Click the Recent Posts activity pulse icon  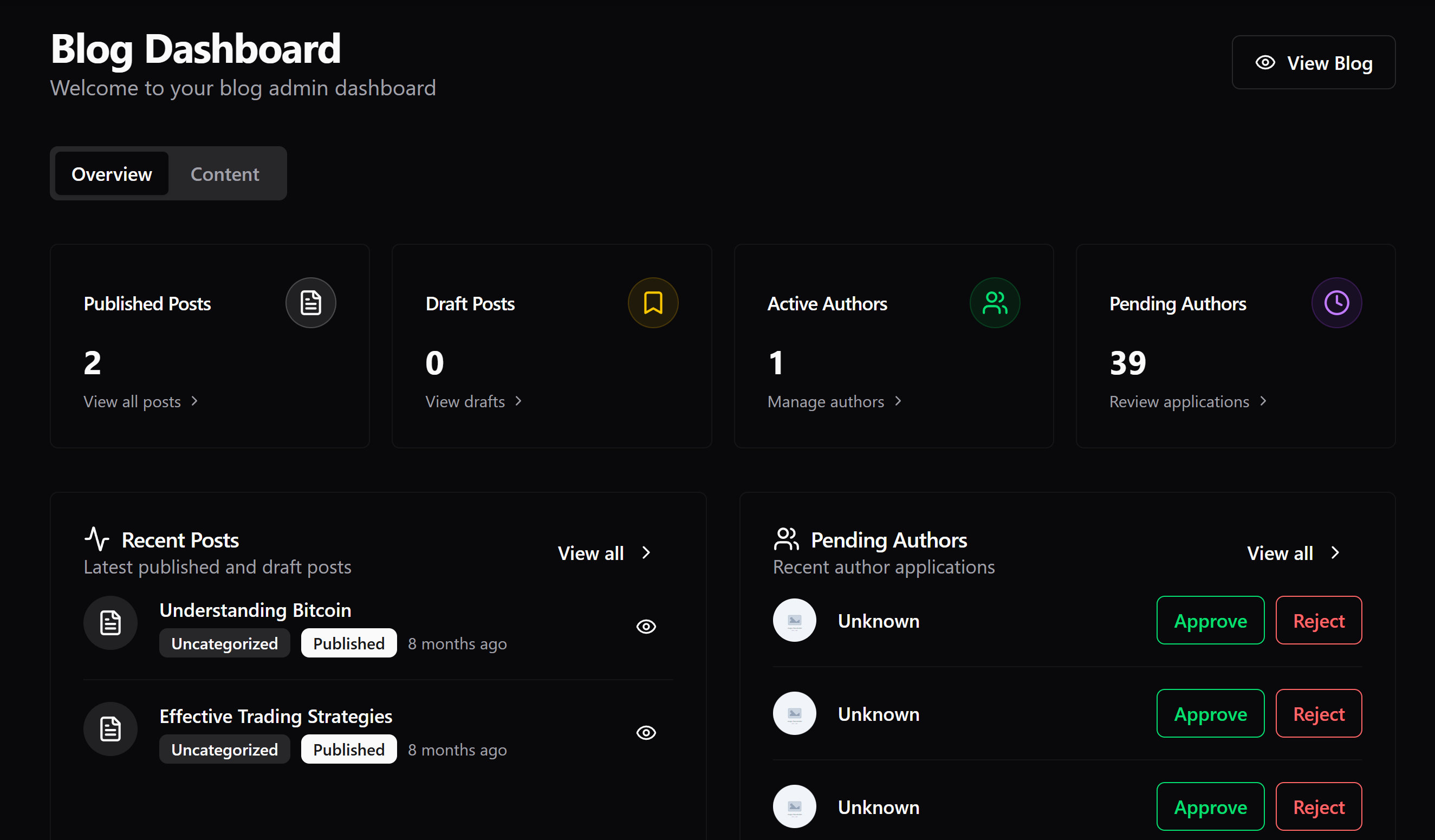97,539
